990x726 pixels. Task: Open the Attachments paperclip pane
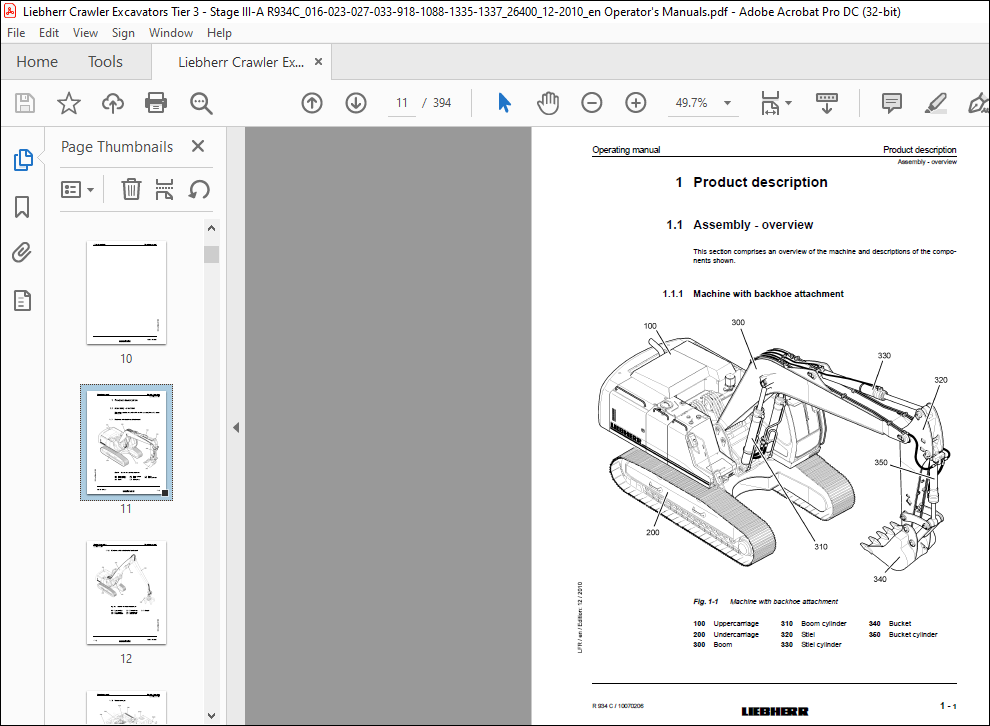(22, 253)
